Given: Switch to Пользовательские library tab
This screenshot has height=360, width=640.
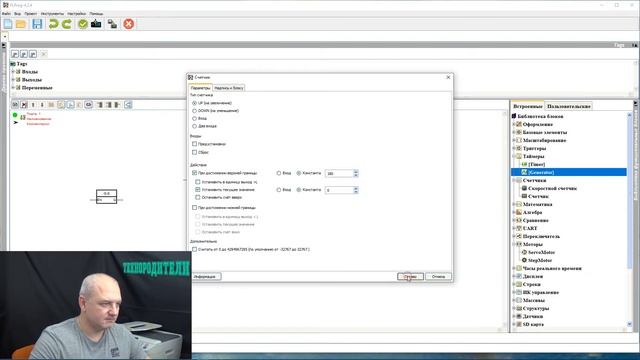Looking at the screenshot, I should [x=569, y=106].
